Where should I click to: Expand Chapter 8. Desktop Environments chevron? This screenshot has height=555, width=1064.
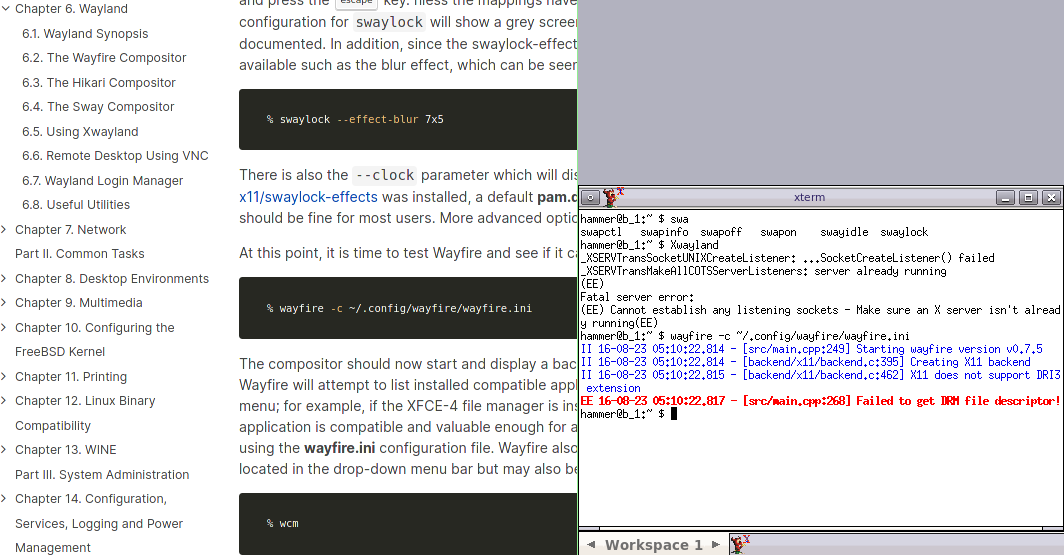pos(4,278)
